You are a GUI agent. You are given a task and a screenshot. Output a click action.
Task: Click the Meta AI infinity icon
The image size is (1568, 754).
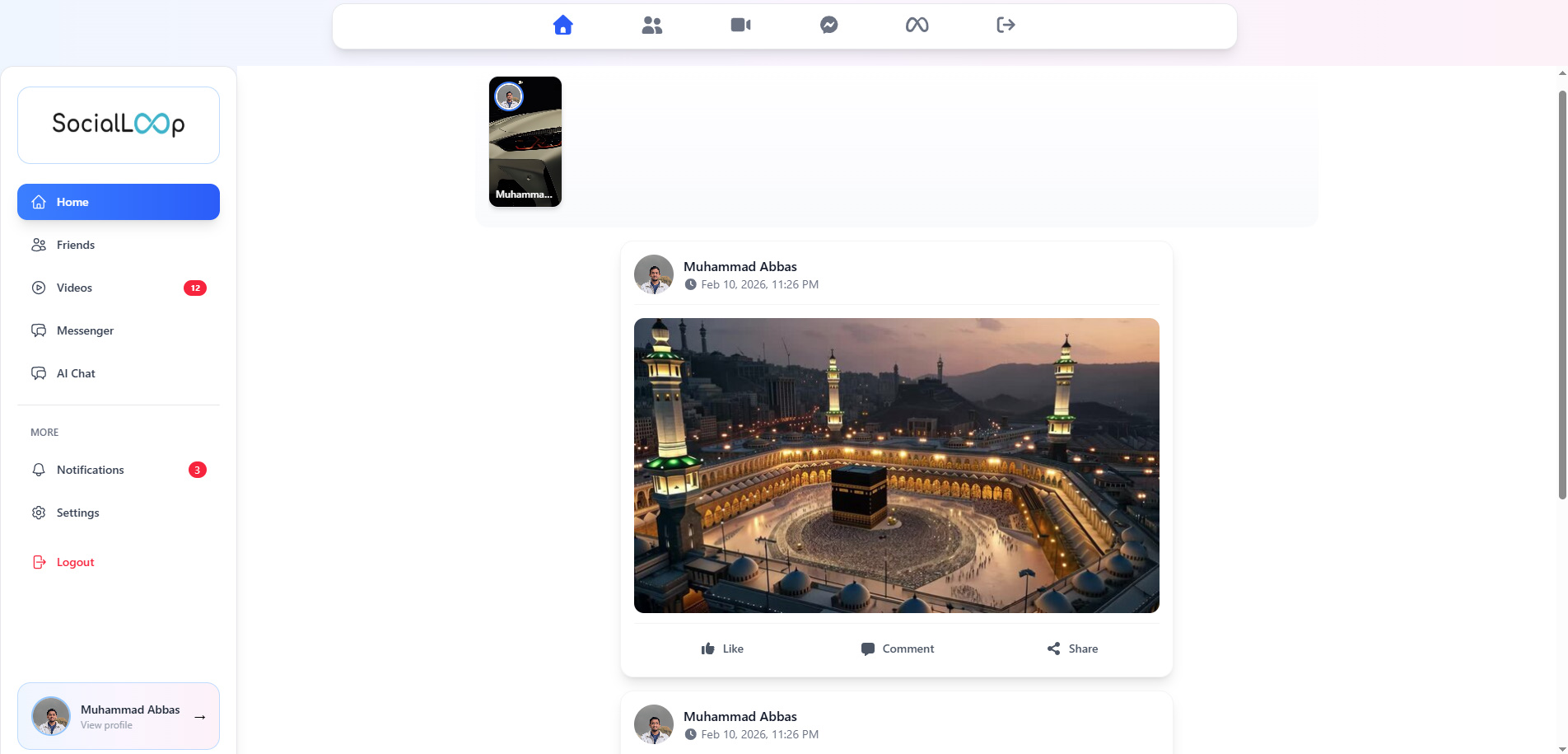(x=917, y=26)
